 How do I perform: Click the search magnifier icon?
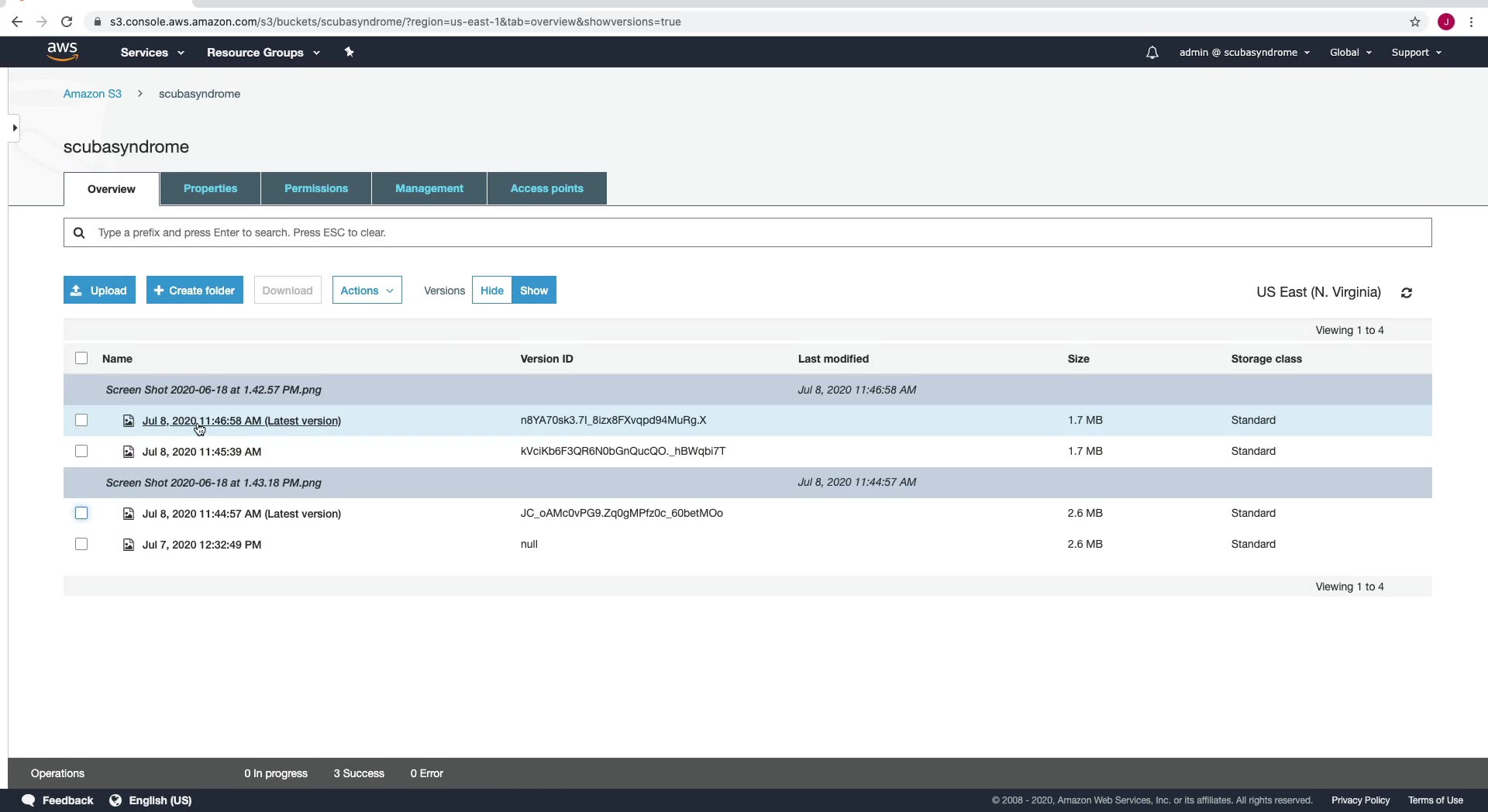point(79,232)
